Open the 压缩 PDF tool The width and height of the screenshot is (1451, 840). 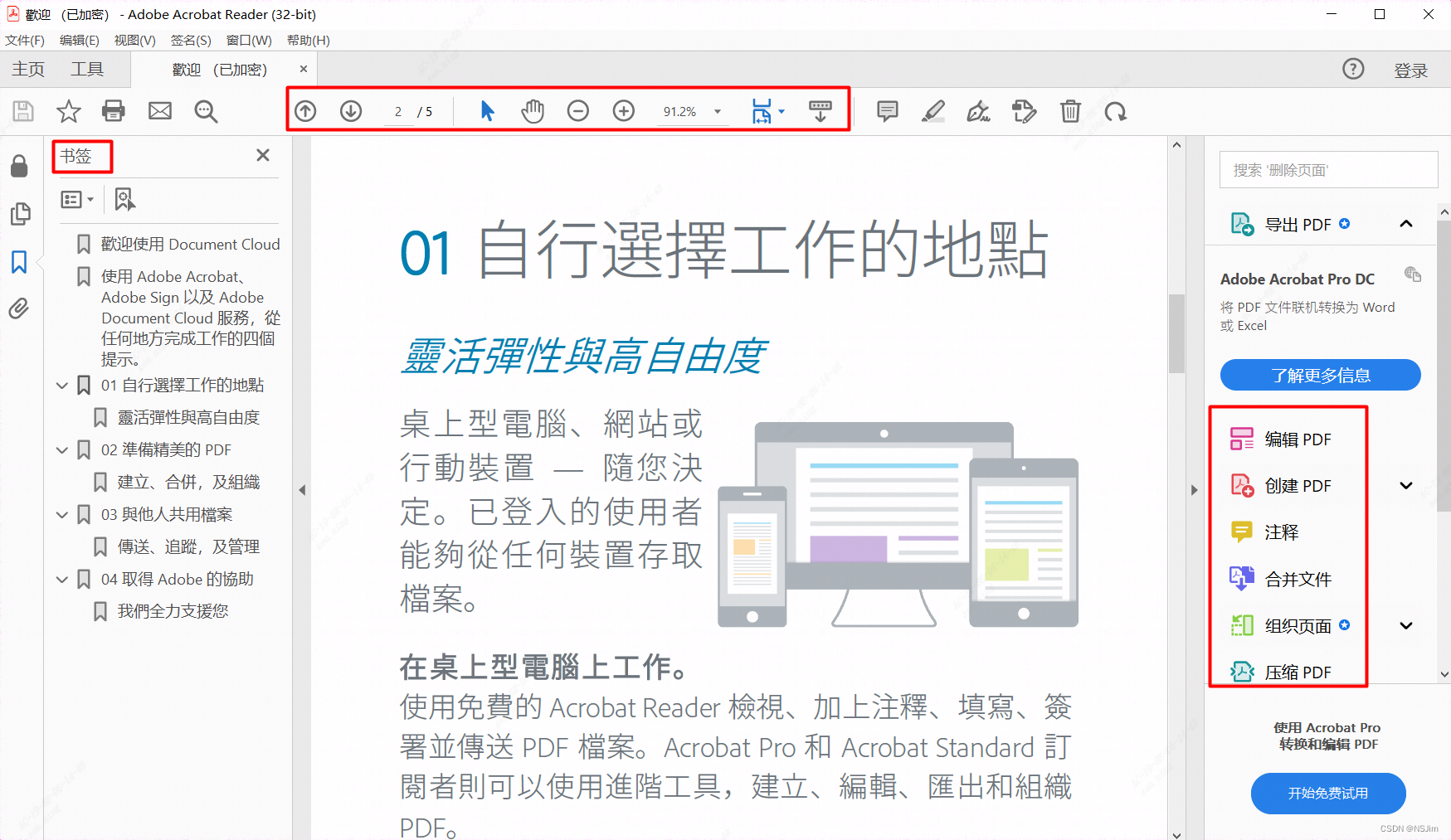(1282, 672)
